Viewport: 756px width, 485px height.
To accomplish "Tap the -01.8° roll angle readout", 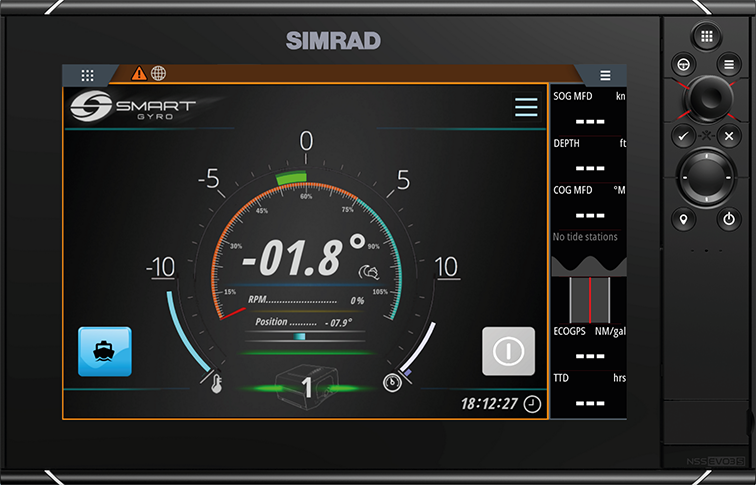I will coord(304,256).
